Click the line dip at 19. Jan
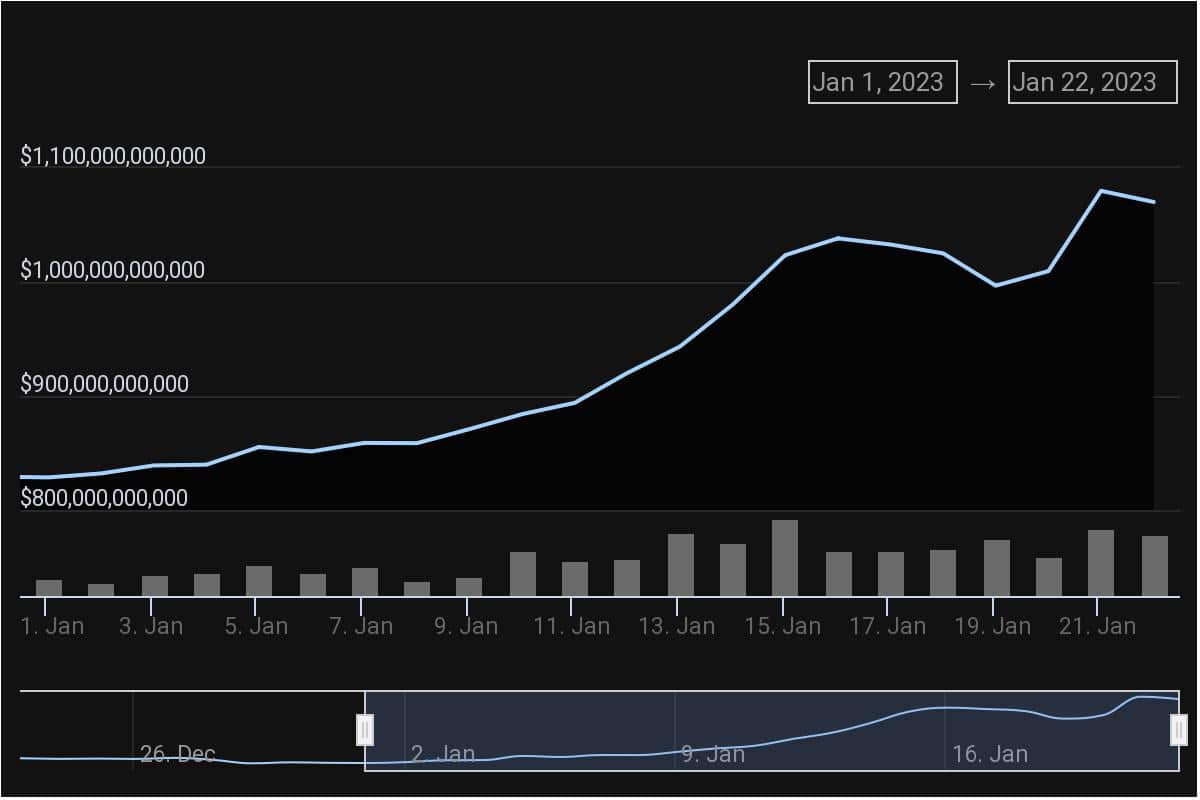Image resolution: width=1200 pixels, height=800 pixels. (996, 285)
